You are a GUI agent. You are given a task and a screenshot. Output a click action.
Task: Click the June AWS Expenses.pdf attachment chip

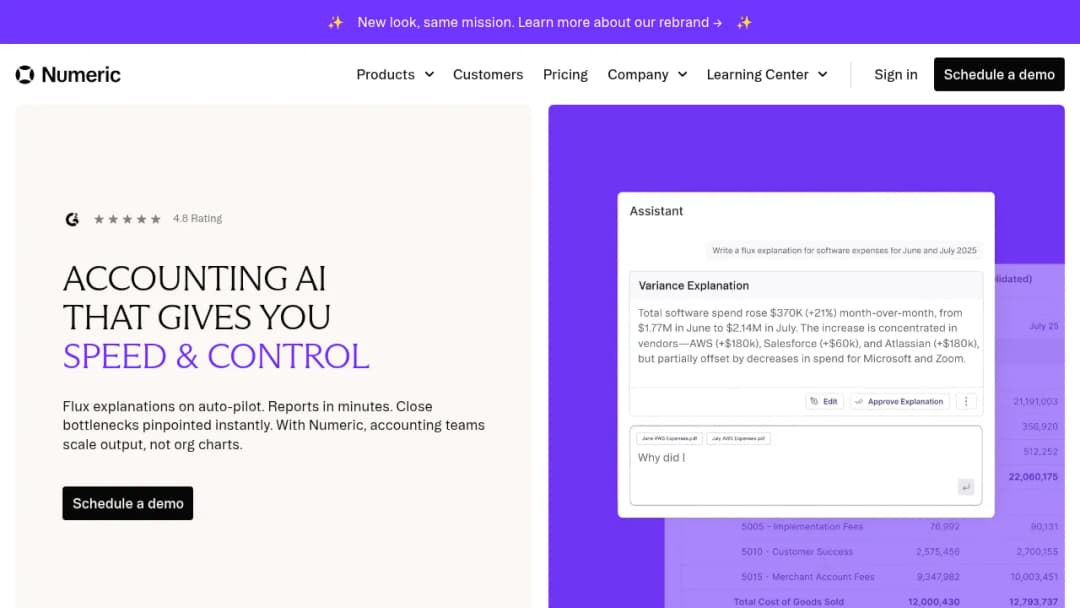click(669, 438)
